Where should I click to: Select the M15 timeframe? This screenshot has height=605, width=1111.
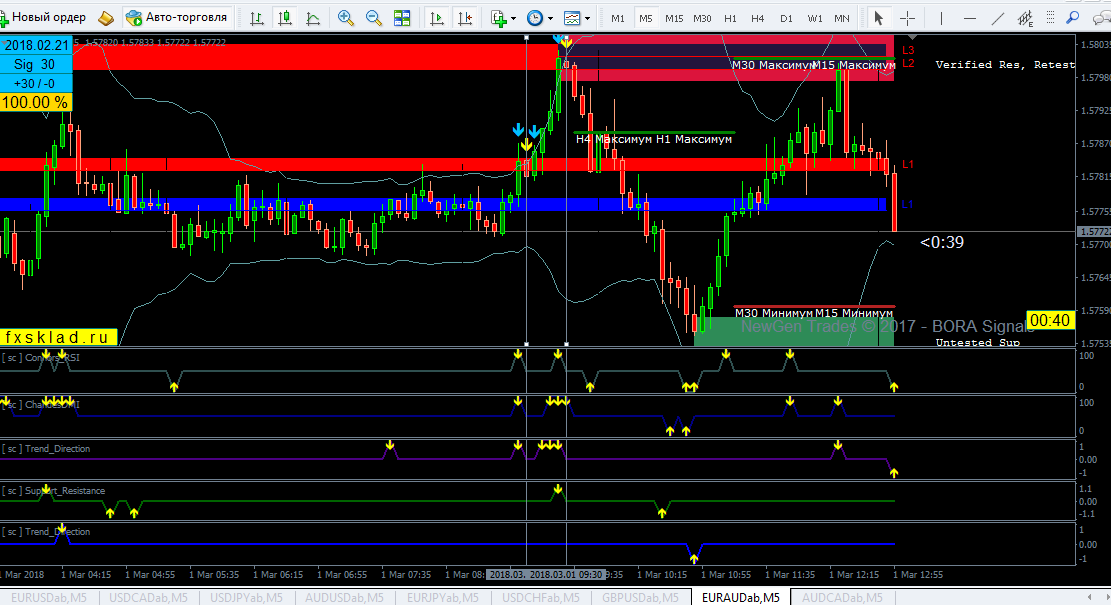pyautogui.click(x=674, y=18)
